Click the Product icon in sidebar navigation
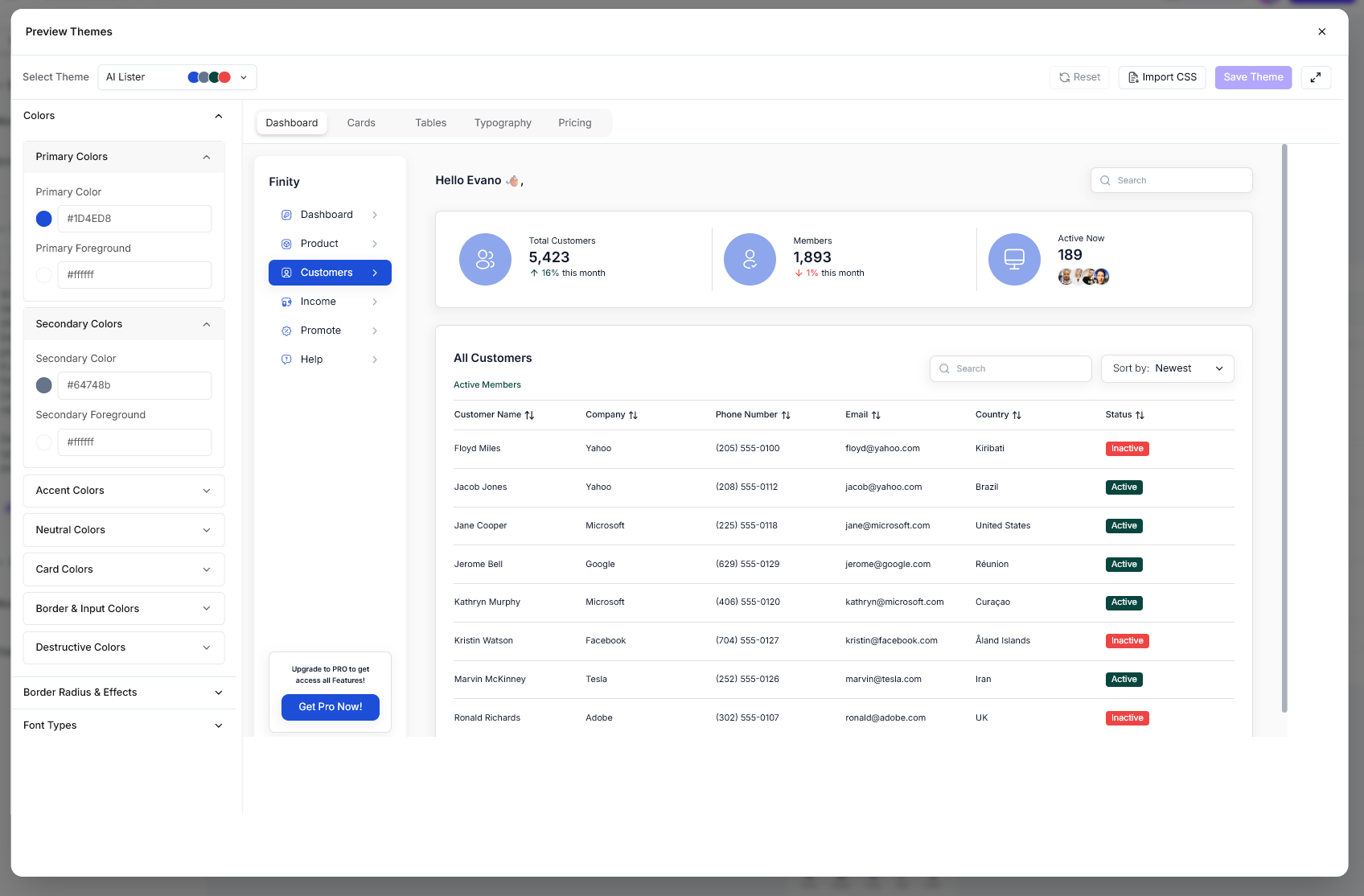 [x=286, y=243]
